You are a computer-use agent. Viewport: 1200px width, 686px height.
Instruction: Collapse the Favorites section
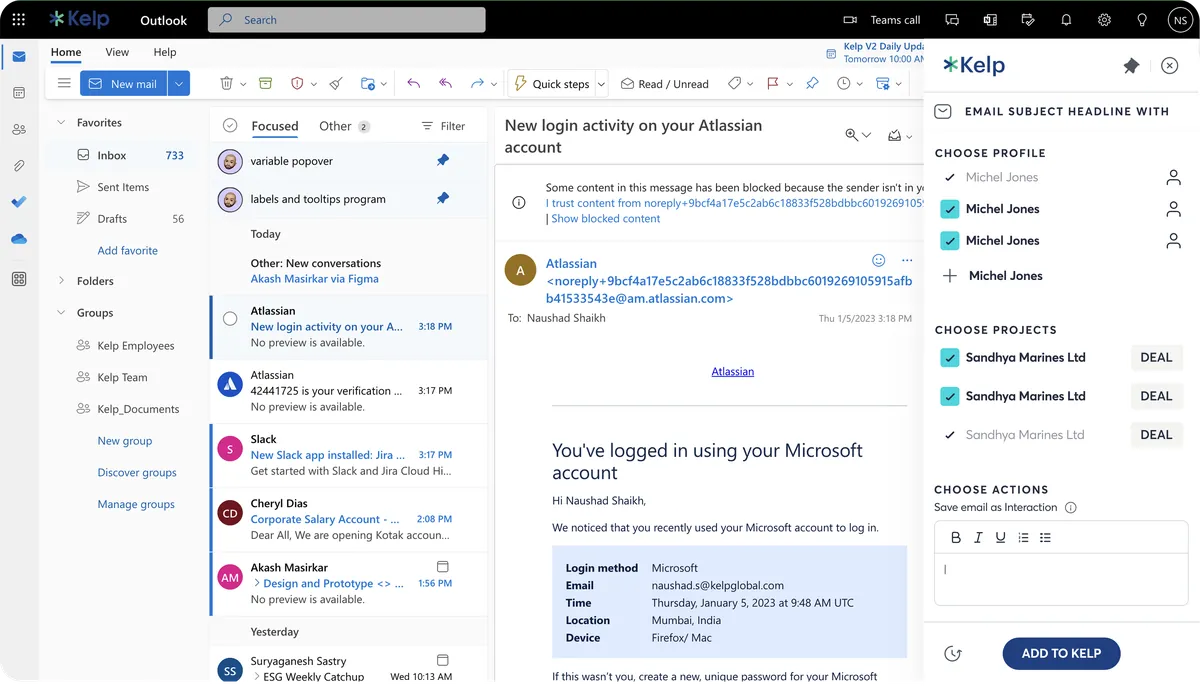[61, 123]
